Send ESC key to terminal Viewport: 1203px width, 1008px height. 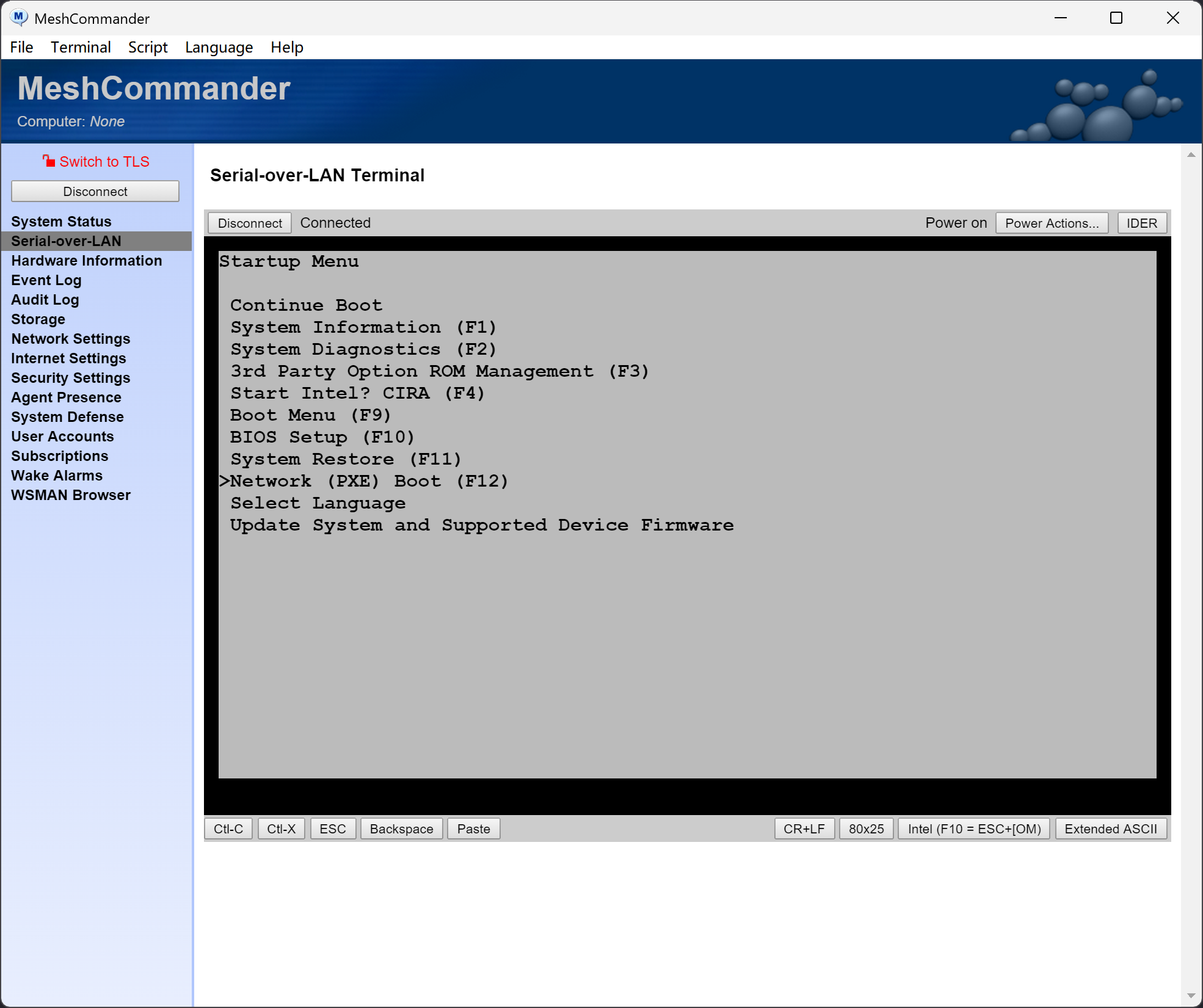333,829
